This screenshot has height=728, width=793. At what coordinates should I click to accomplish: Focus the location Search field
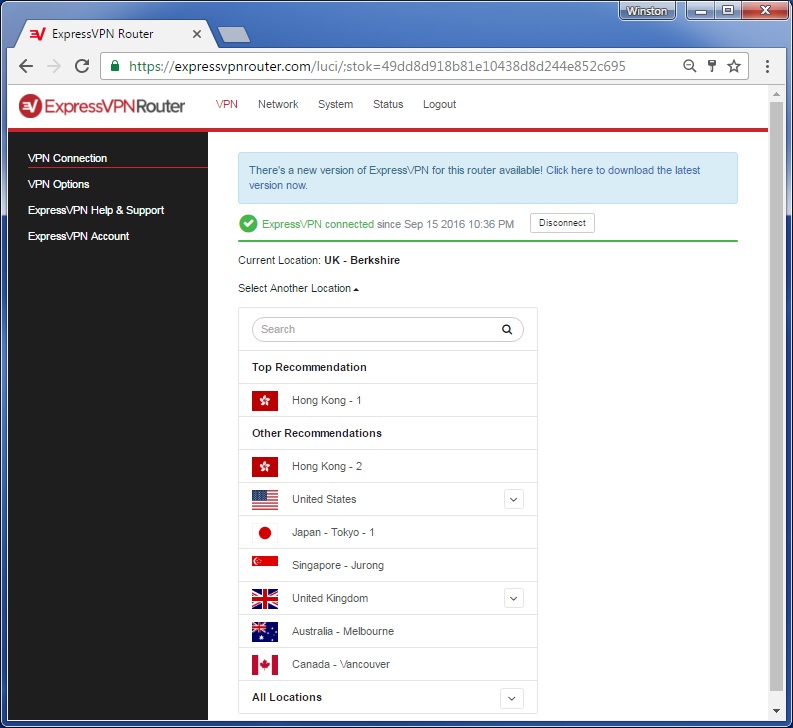(388, 329)
